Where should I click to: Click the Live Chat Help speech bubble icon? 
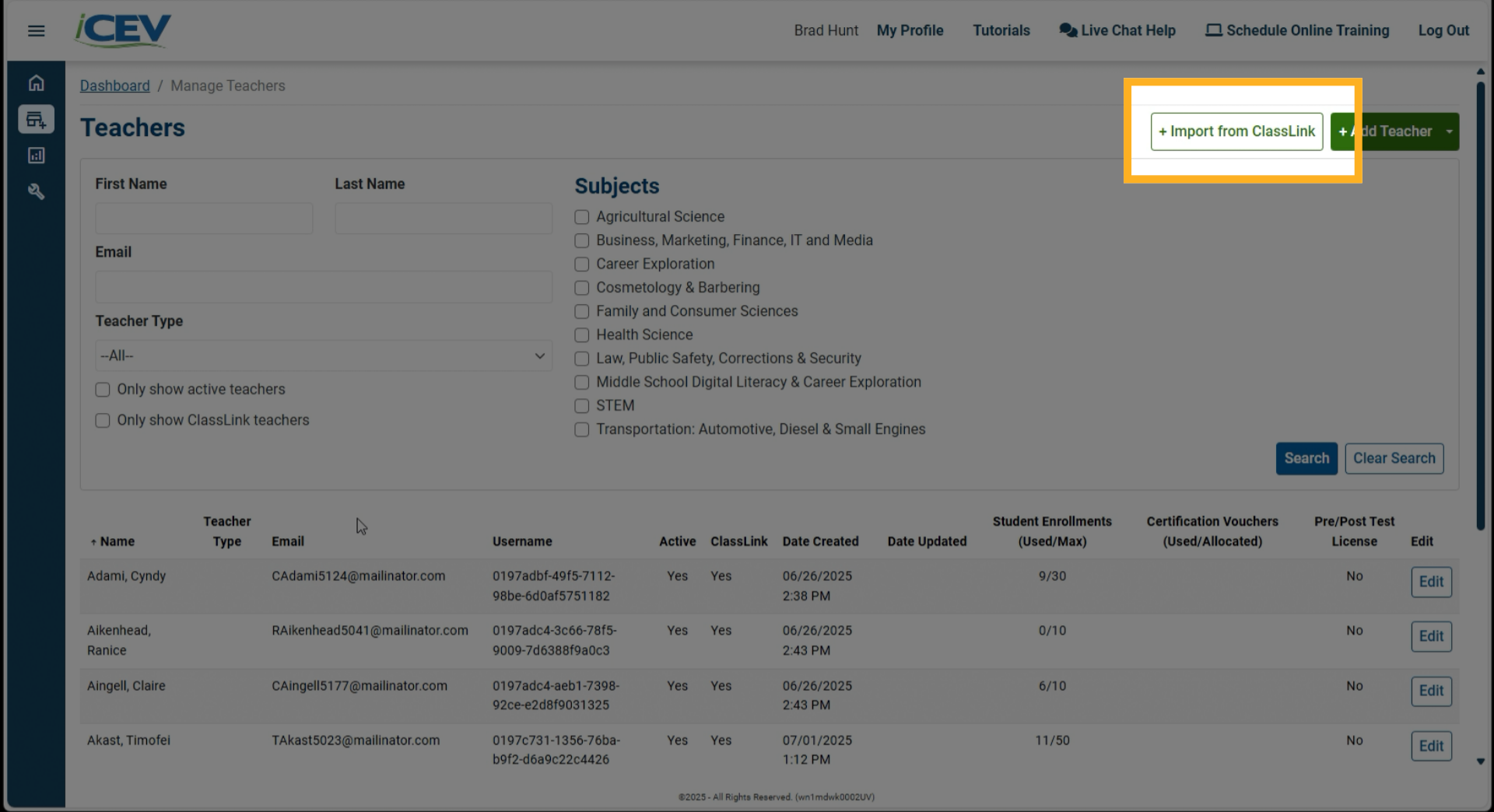[x=1067, y=30]
